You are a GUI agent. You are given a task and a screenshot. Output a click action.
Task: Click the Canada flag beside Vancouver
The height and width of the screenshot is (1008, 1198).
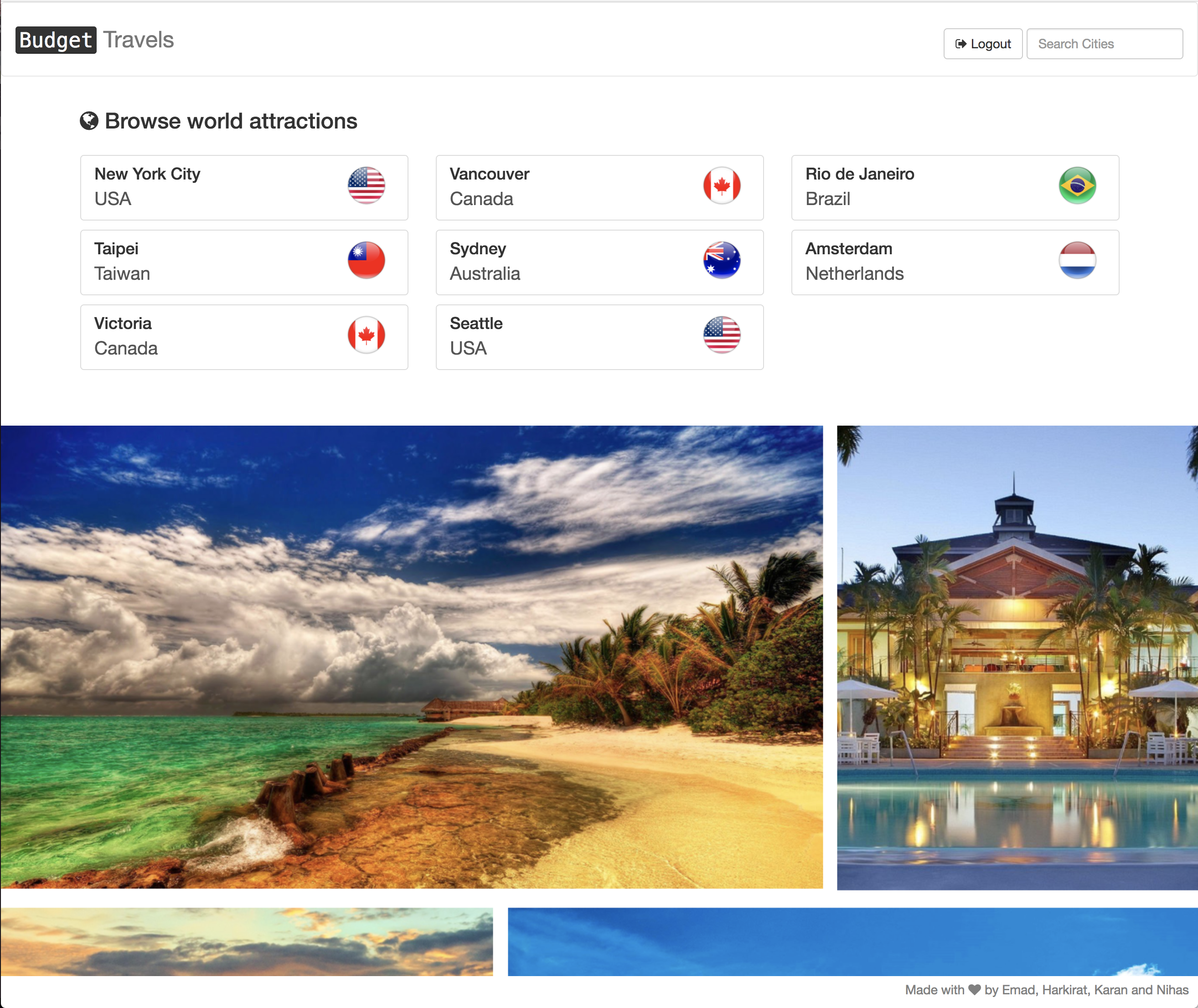(722, 186)
